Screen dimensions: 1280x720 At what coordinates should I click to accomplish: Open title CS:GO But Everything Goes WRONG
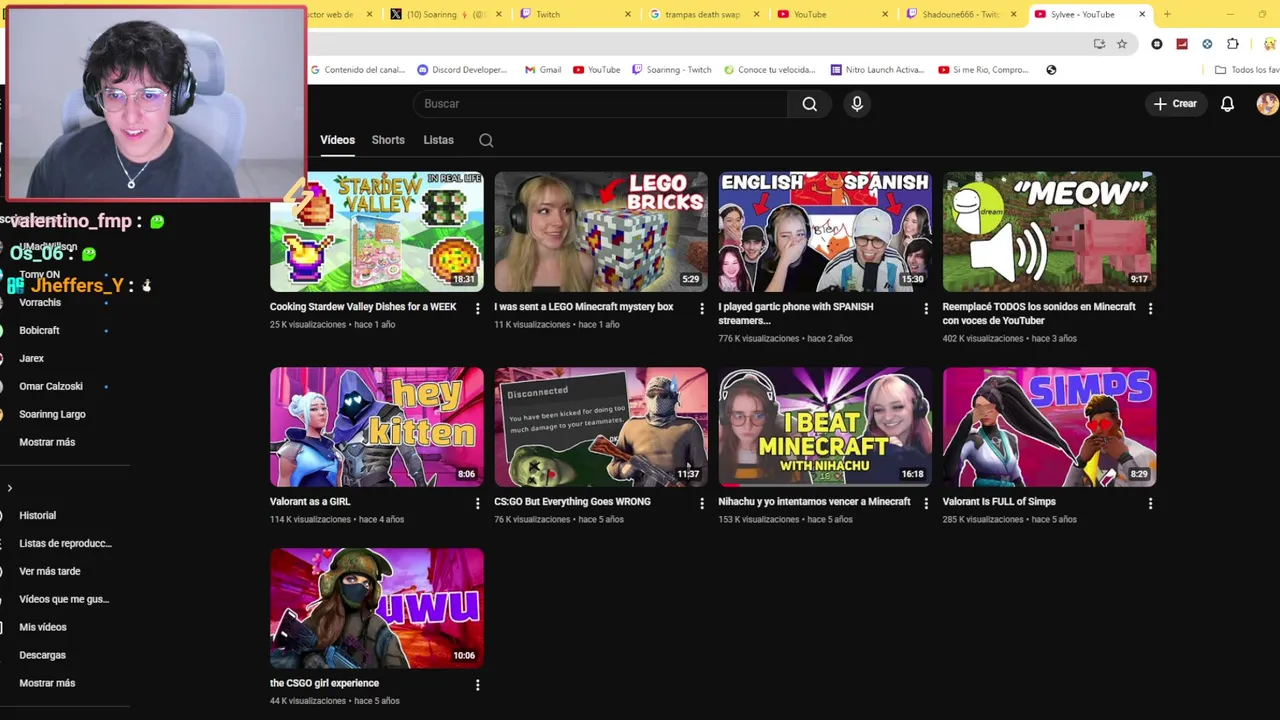coord(572,502)
